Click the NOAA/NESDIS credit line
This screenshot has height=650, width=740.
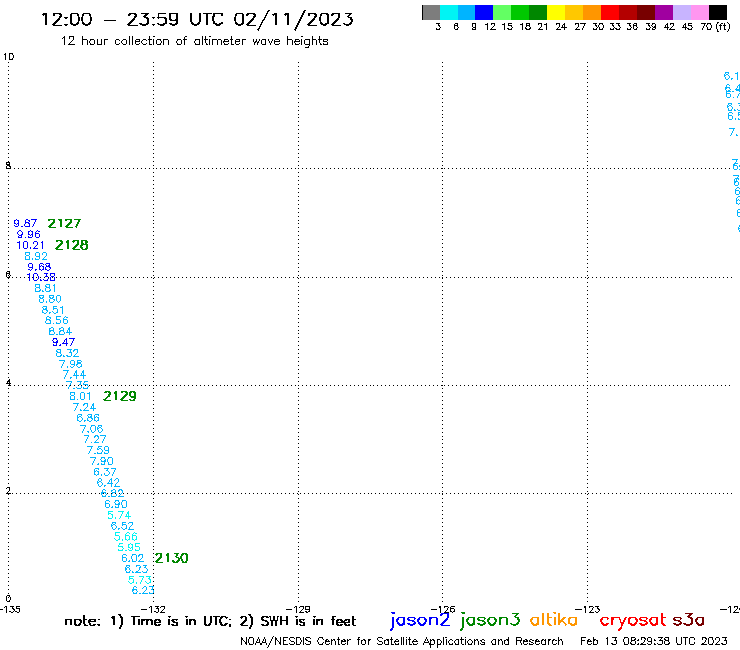coord(402,641)
